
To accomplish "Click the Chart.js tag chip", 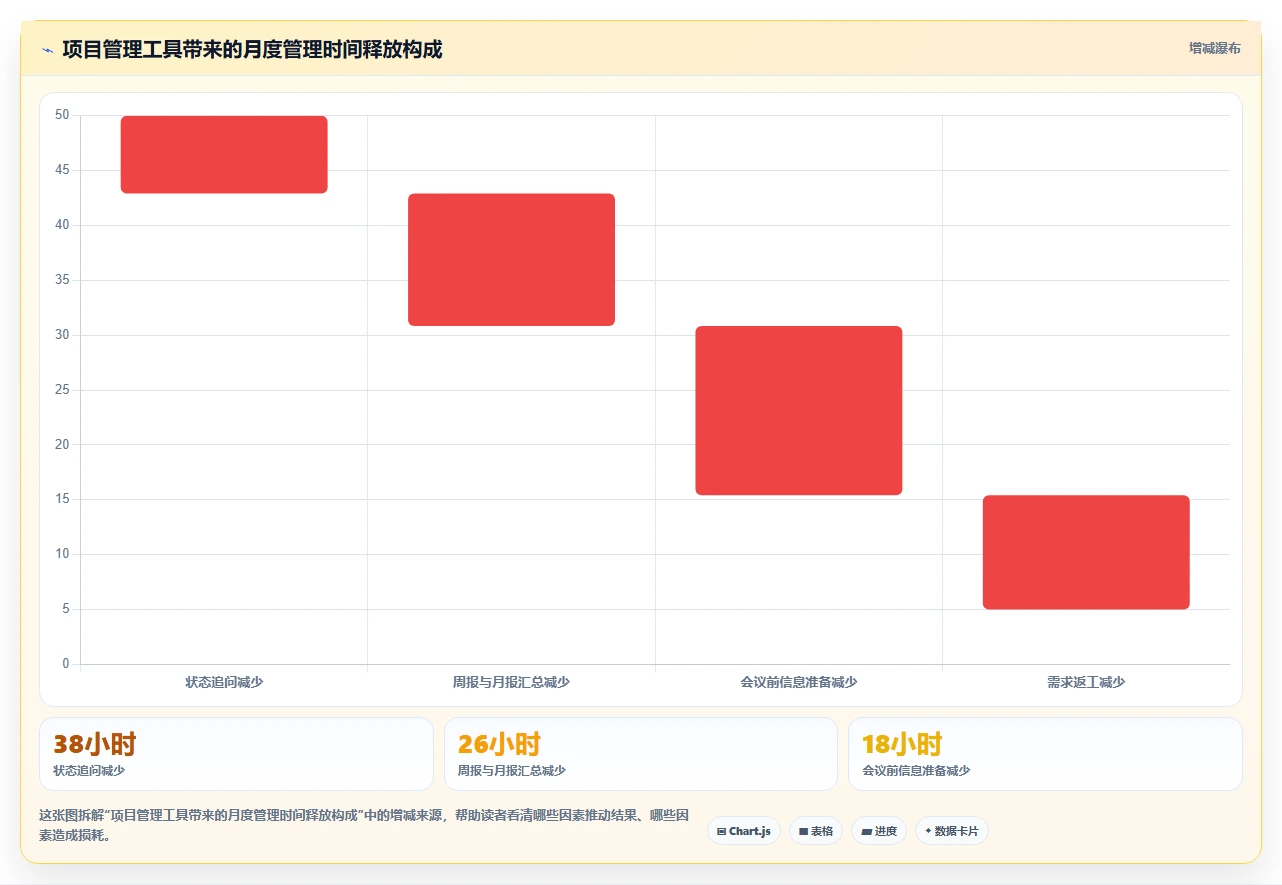I will point(743,831).
